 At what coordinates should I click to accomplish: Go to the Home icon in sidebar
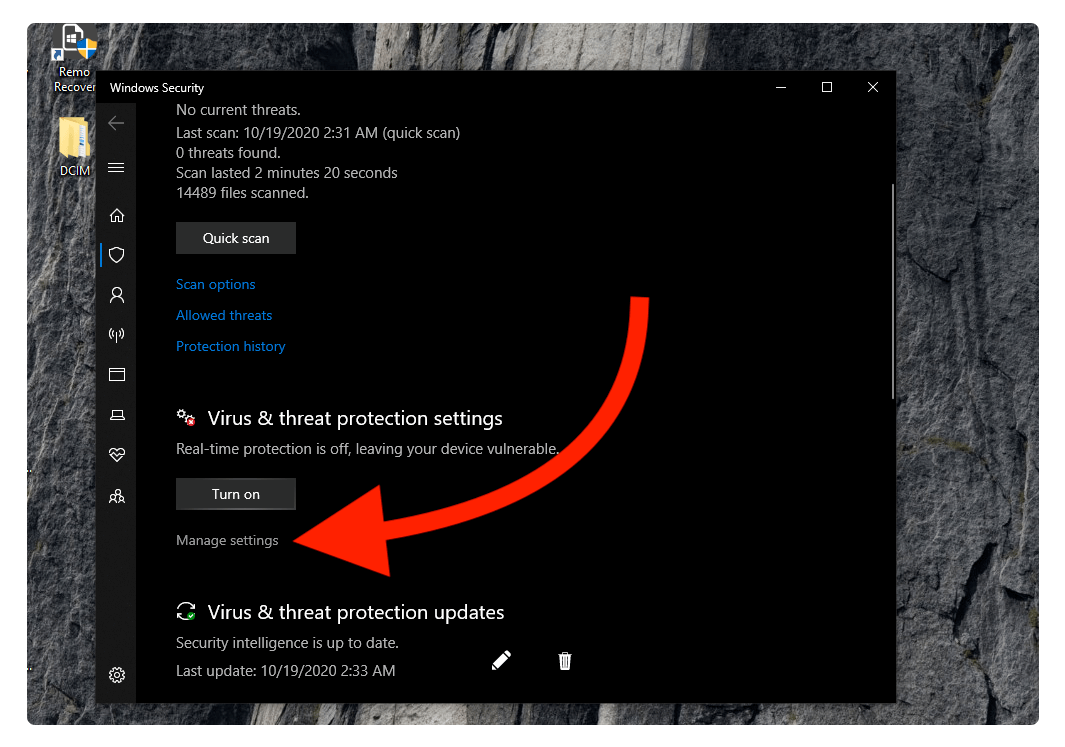117,215
